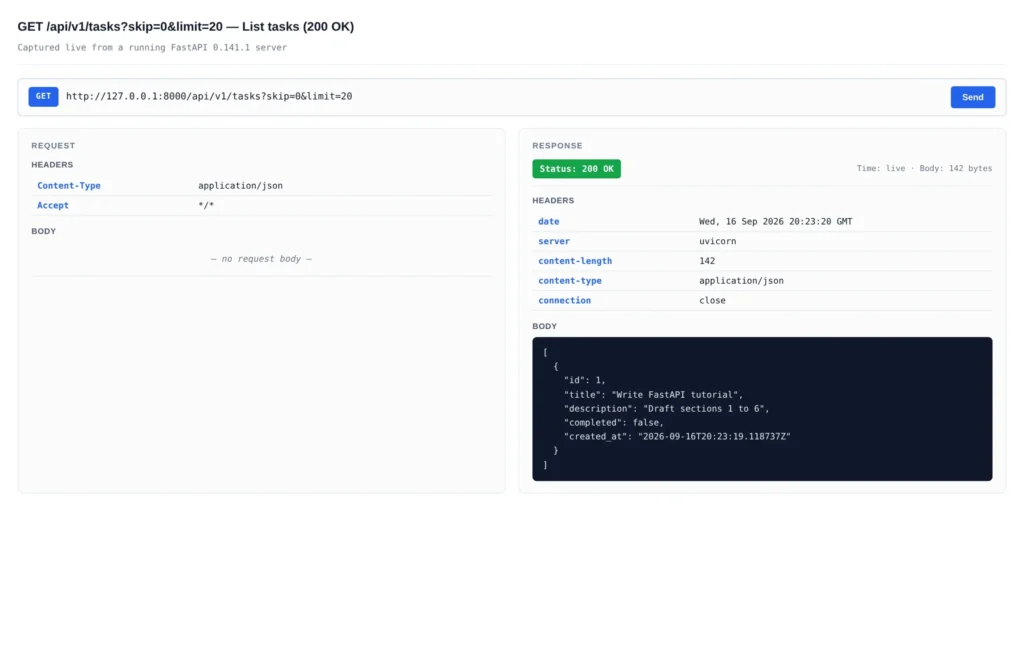Click the 'no request body' placeholder text

[261, 258]
